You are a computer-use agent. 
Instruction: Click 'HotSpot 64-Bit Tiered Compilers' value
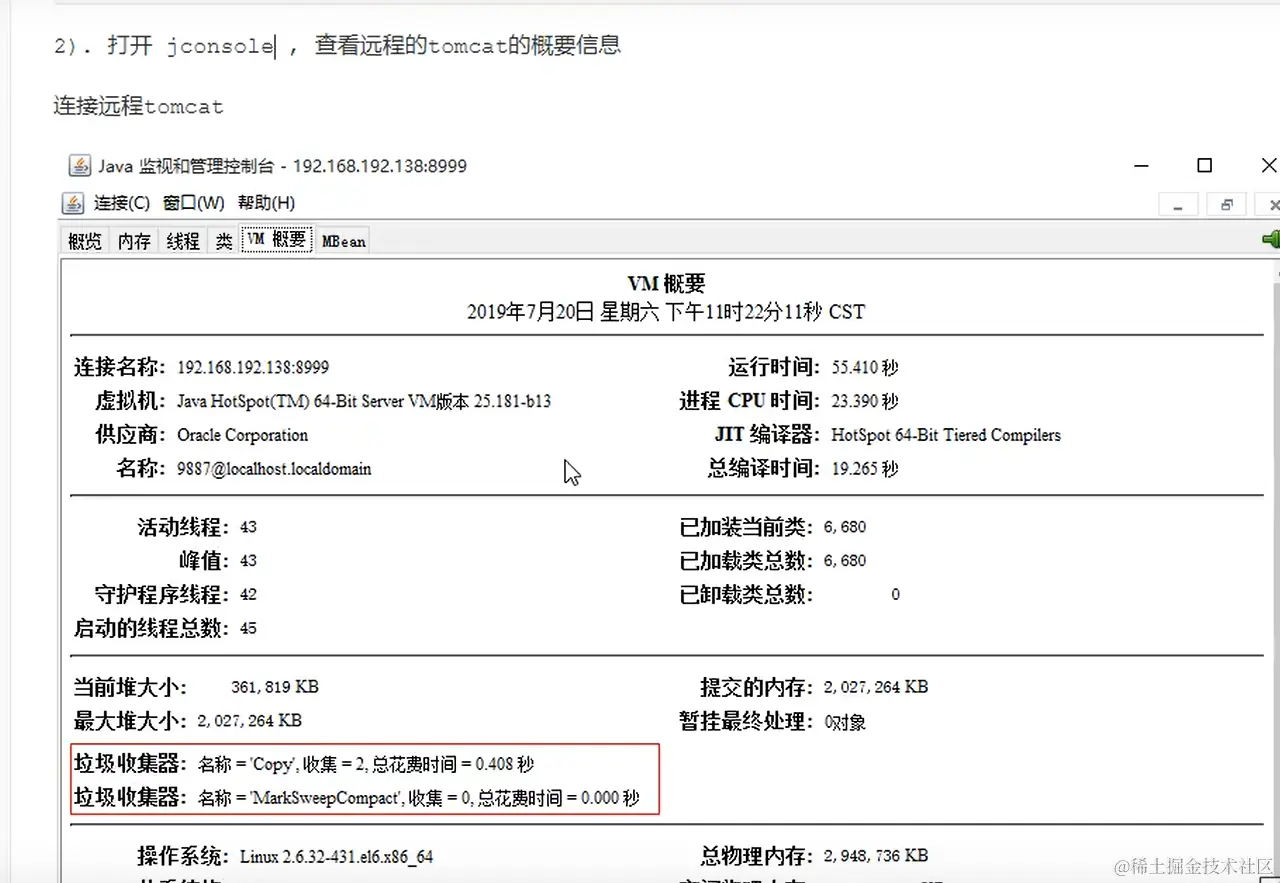click(946, 436)
